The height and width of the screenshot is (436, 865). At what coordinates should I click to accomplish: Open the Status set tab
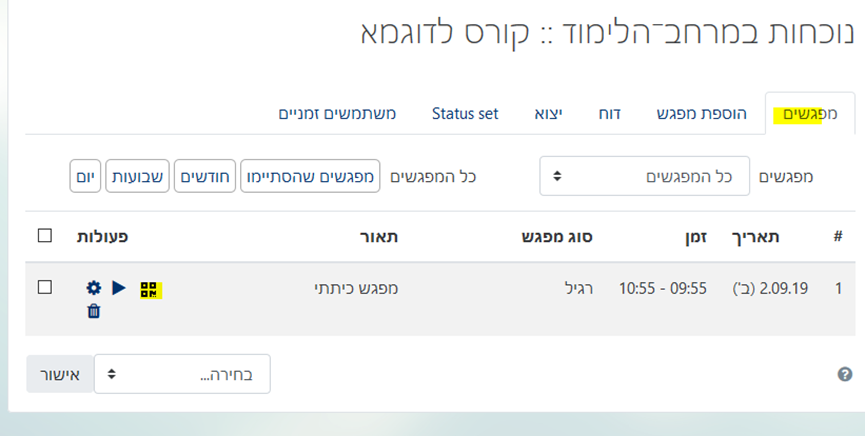465,114
